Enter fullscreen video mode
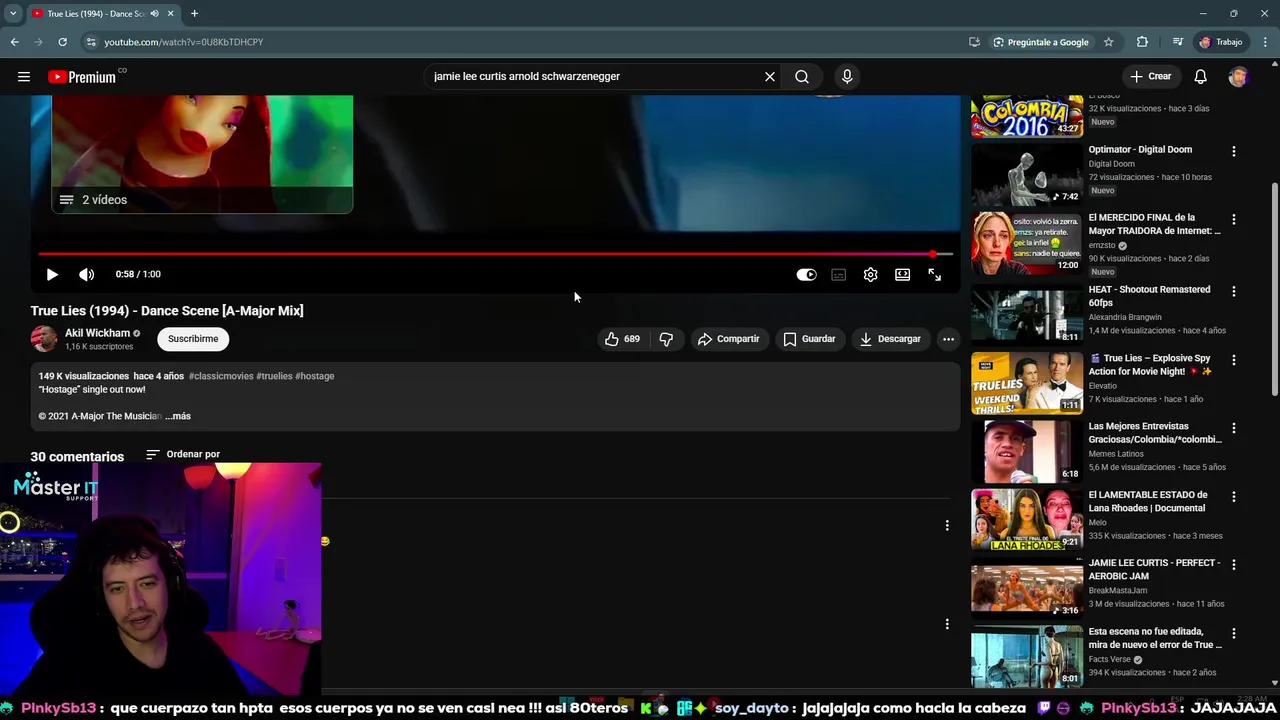This screenshot has height=720, width=1280. tap(935, 274)
